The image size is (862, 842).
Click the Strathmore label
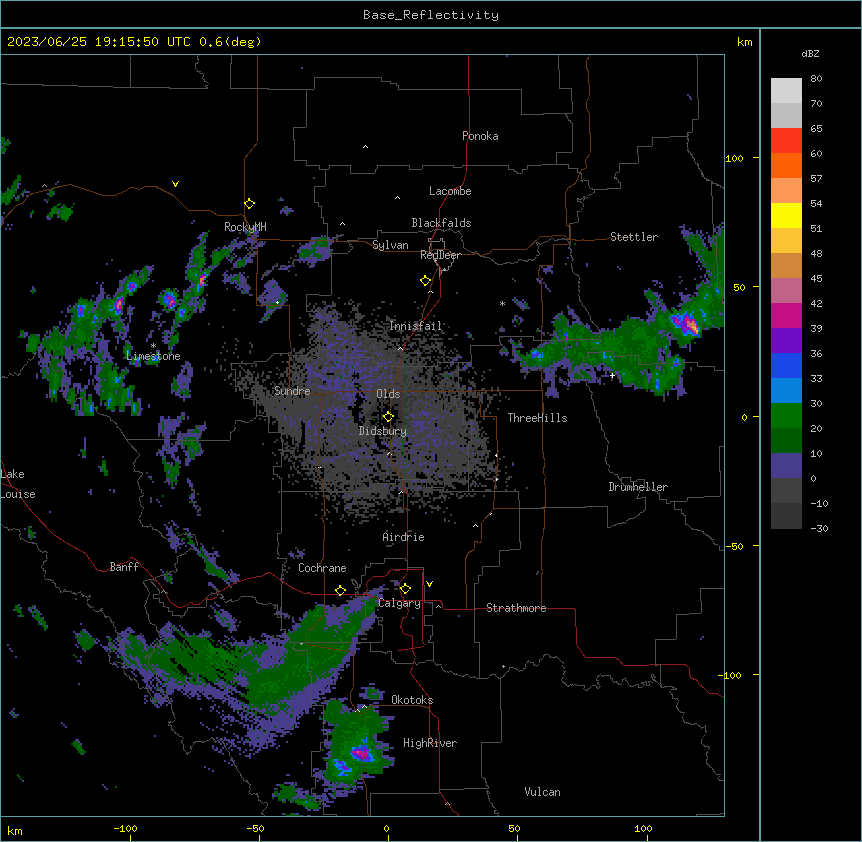516,608
